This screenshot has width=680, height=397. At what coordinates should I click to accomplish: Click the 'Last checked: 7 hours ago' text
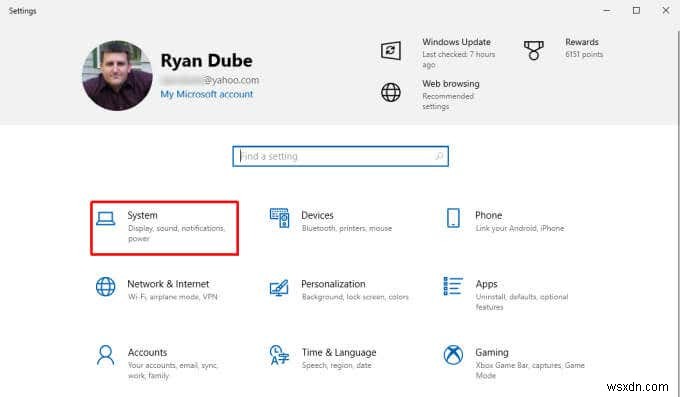(x=459, y=59)
